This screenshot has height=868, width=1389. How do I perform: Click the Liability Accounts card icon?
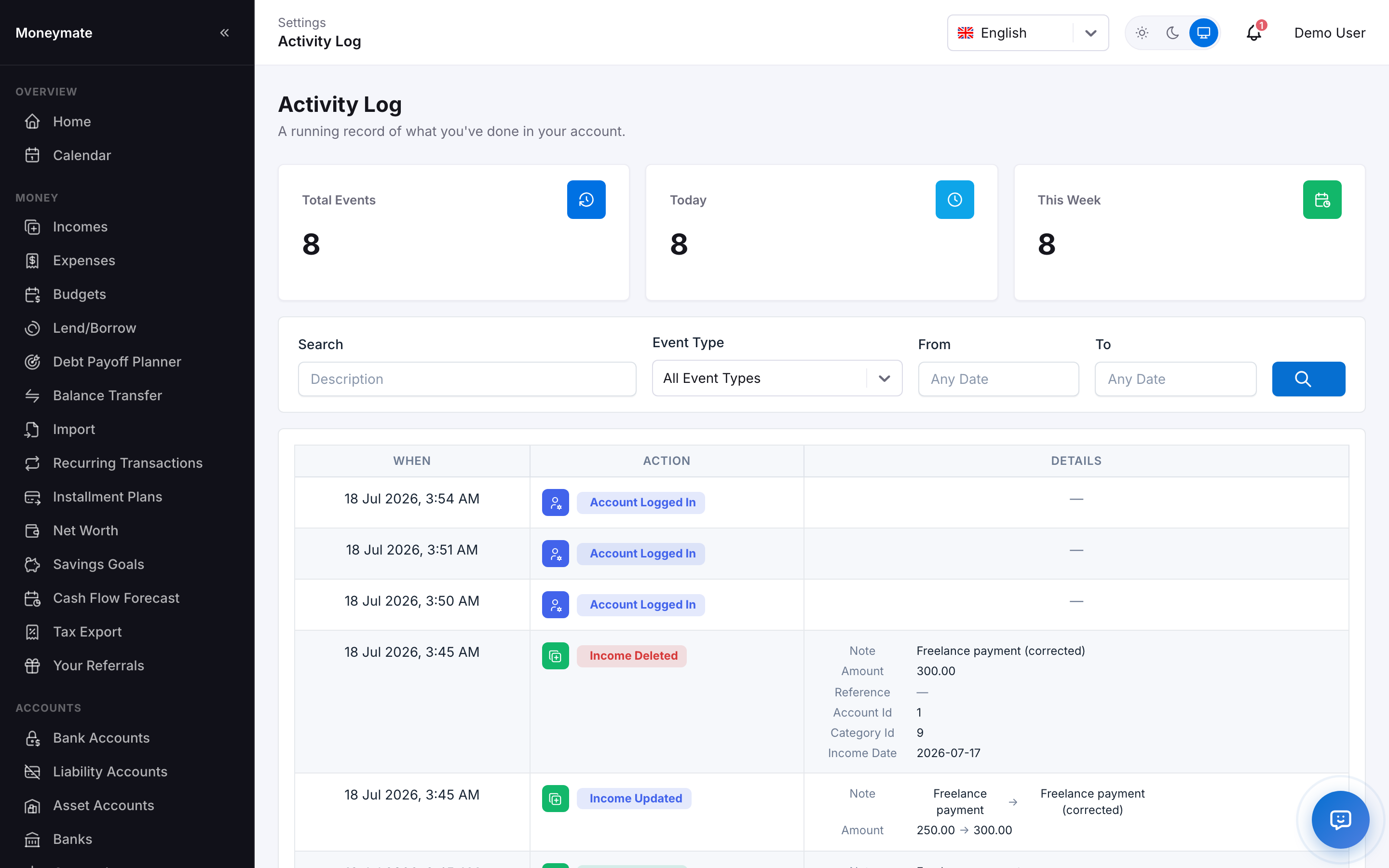[33, 772]
